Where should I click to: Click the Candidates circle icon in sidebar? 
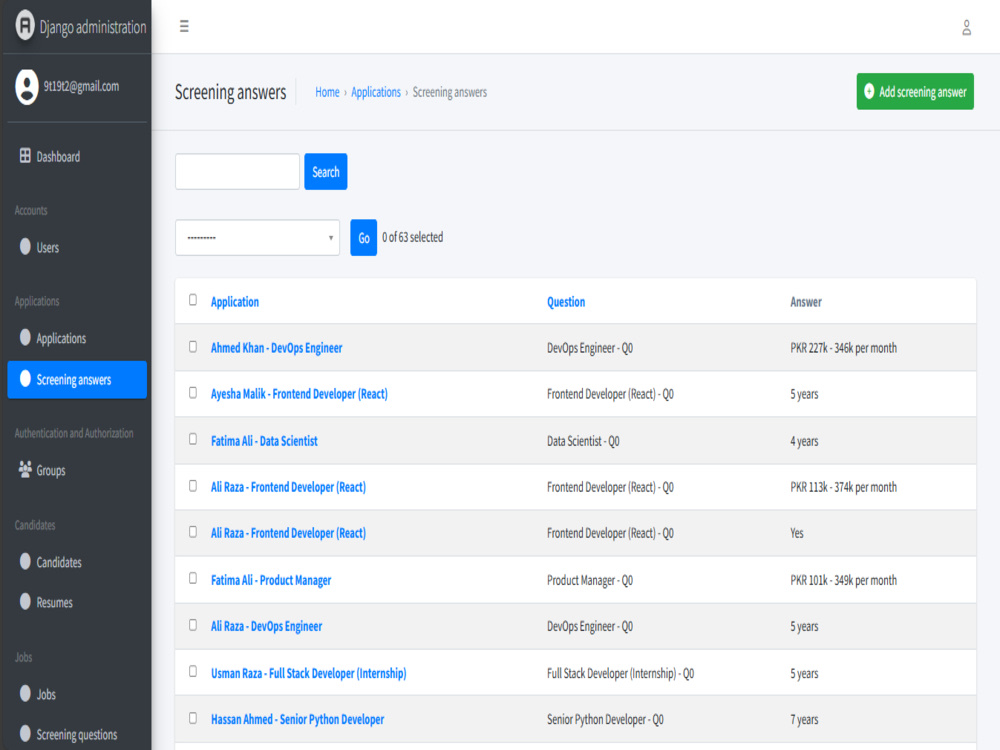25,561
